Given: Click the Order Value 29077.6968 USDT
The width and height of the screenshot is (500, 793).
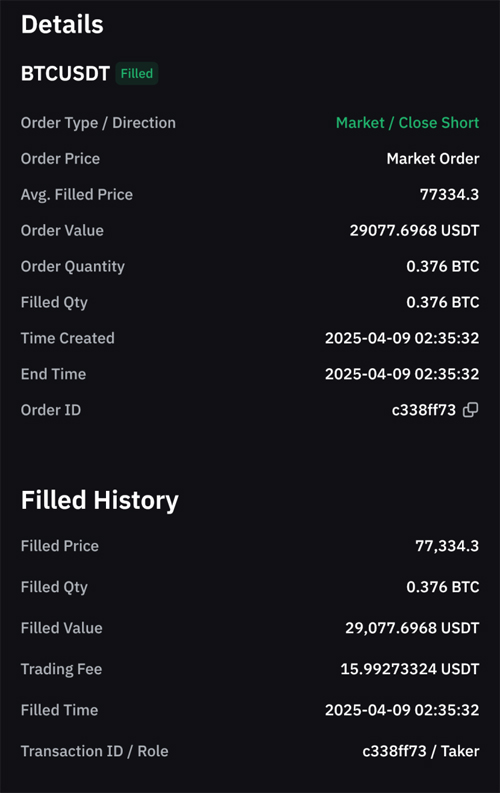Looking at the screenshot, I should tap(414, 230).
